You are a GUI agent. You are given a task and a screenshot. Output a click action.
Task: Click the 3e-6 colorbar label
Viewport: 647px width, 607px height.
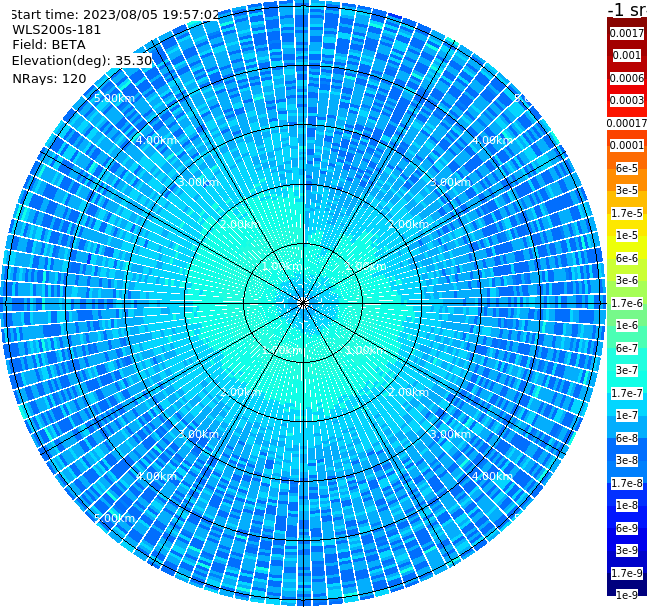pos(627,280)
